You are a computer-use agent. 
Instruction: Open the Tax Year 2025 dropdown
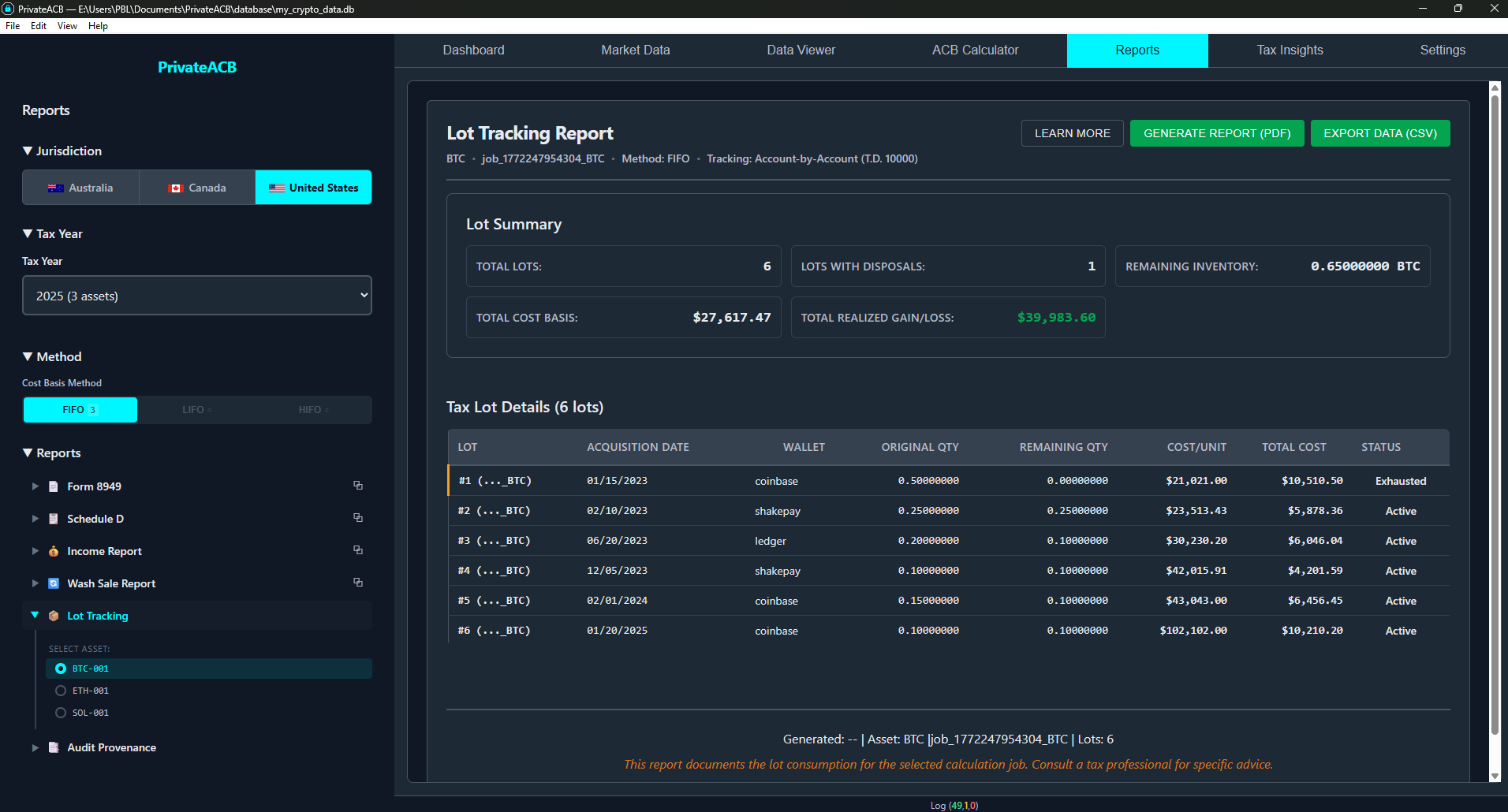196,295
